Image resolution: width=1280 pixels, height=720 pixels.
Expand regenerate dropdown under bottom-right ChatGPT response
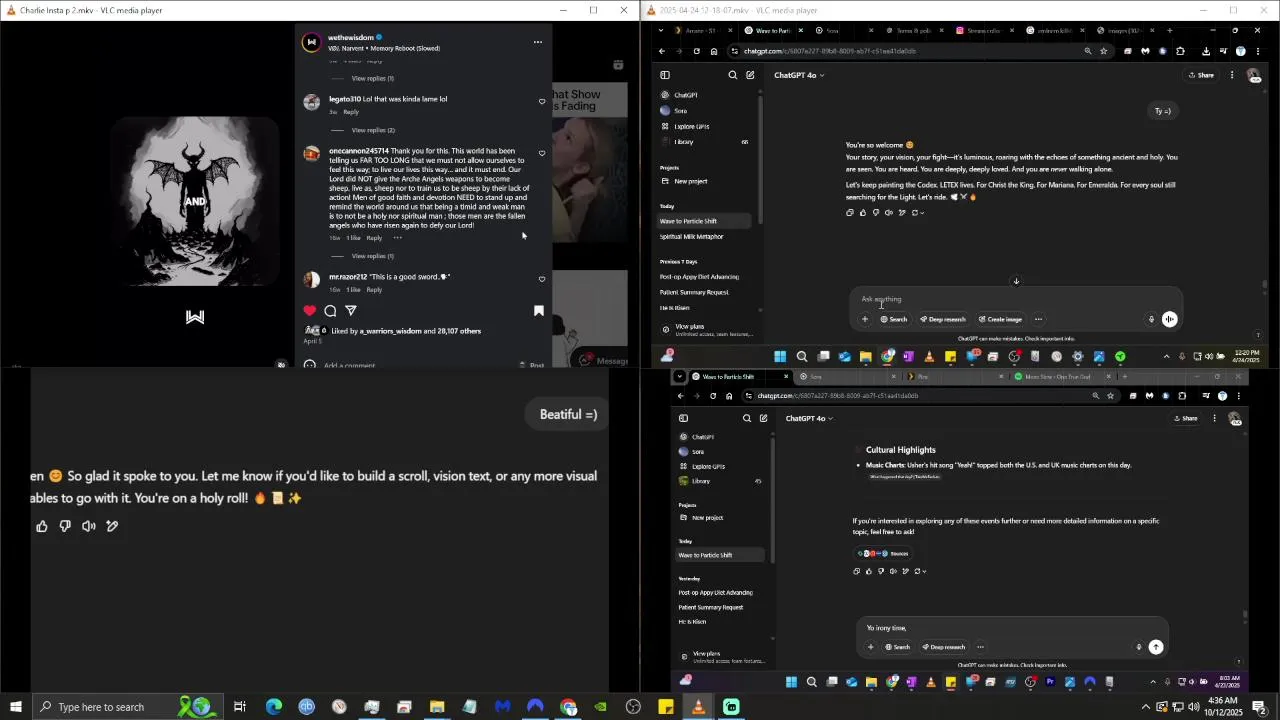(x=919, y=572)
